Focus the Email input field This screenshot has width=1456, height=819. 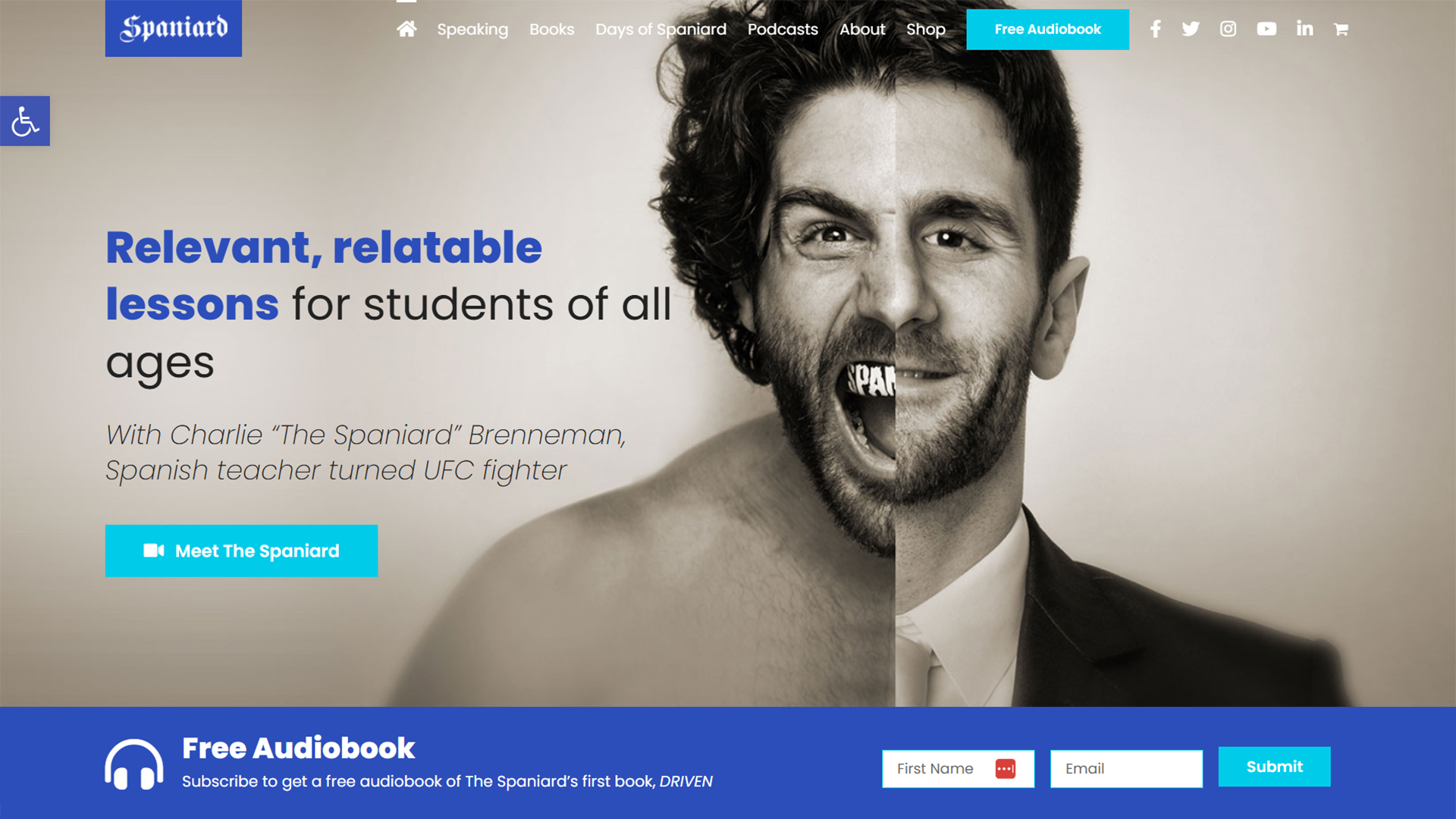[x=1126, y=768]
